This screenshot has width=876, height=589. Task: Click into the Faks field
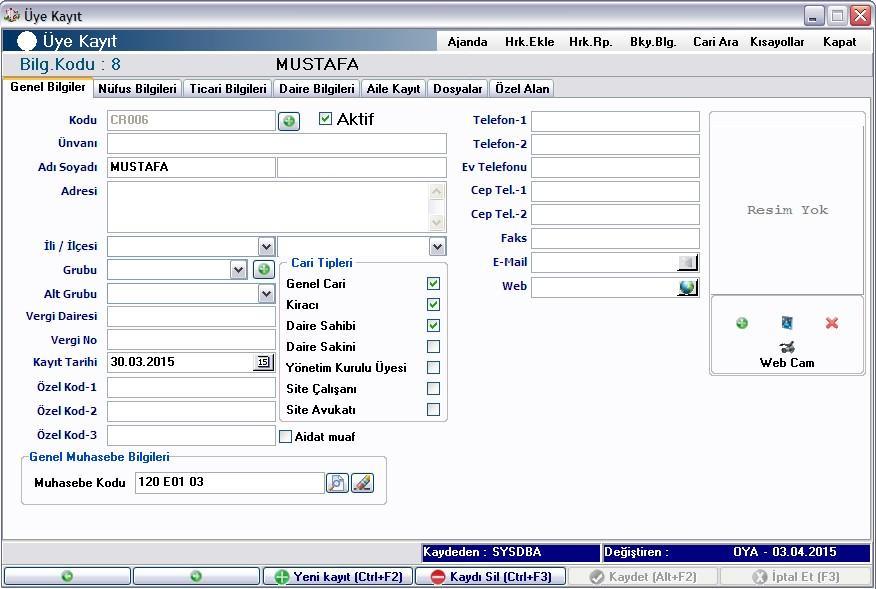615,239
